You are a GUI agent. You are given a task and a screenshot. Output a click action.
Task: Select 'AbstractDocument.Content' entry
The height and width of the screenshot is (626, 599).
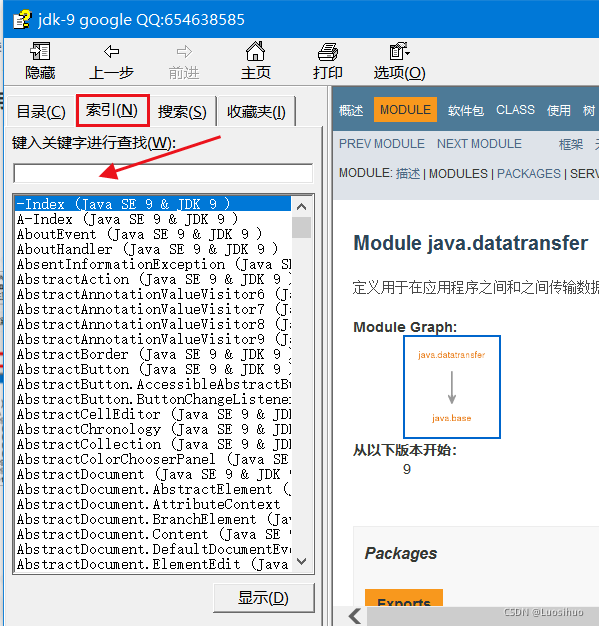click(x=153, y=534)
